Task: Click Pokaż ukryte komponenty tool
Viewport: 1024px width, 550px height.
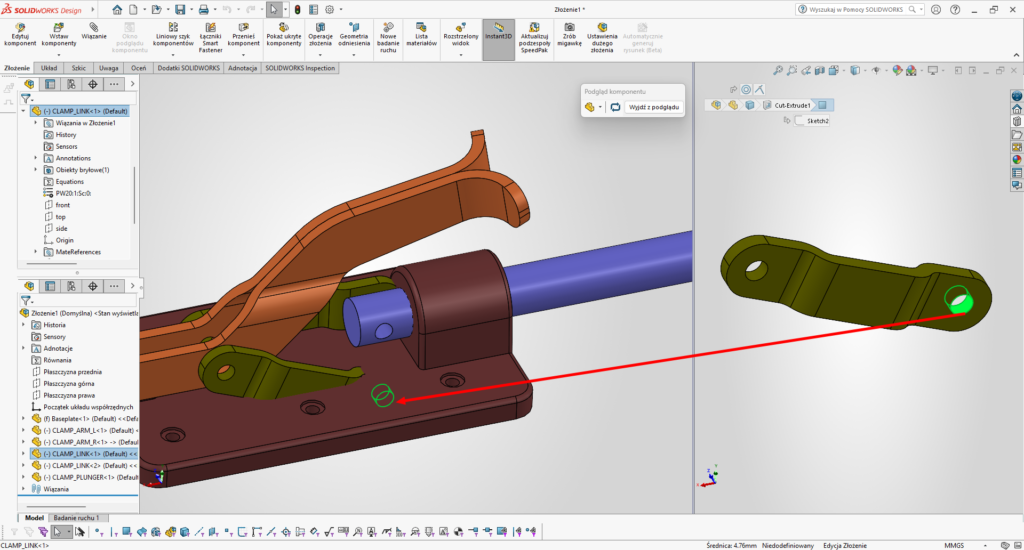Action: (283, 35)
